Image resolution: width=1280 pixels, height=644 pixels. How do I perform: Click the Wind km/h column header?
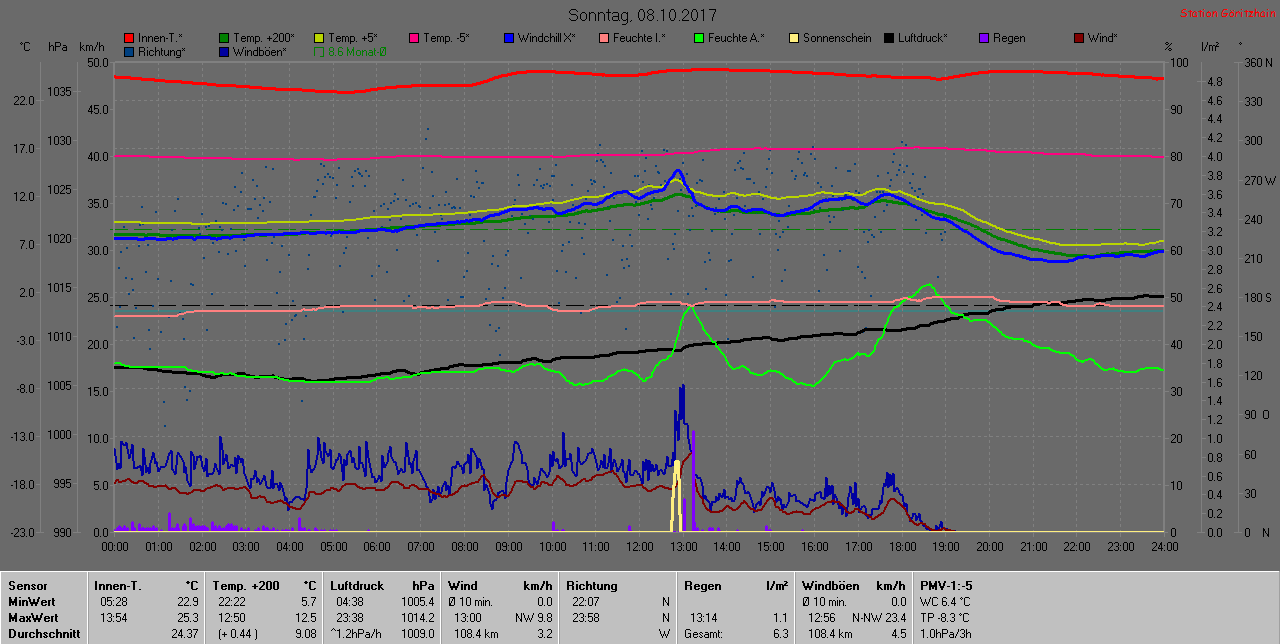pos(500,585)
